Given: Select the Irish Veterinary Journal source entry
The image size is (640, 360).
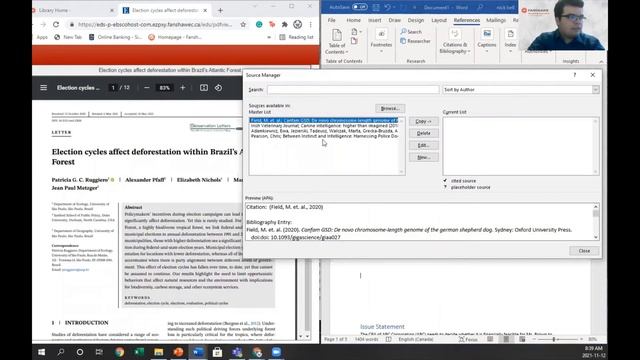Looking at the screenshot, I should [324, 126].
